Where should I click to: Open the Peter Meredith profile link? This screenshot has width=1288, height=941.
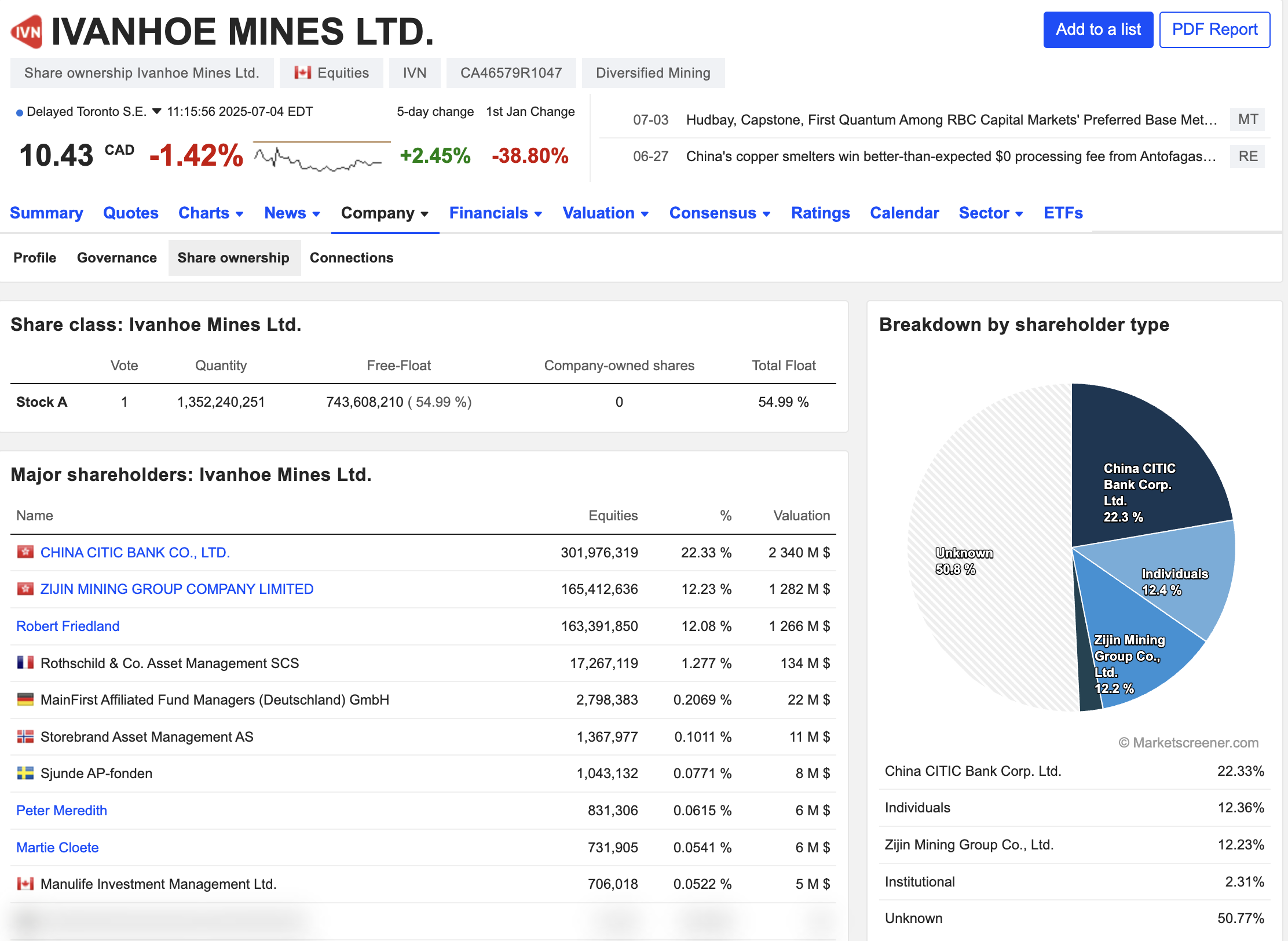[61, 810]
